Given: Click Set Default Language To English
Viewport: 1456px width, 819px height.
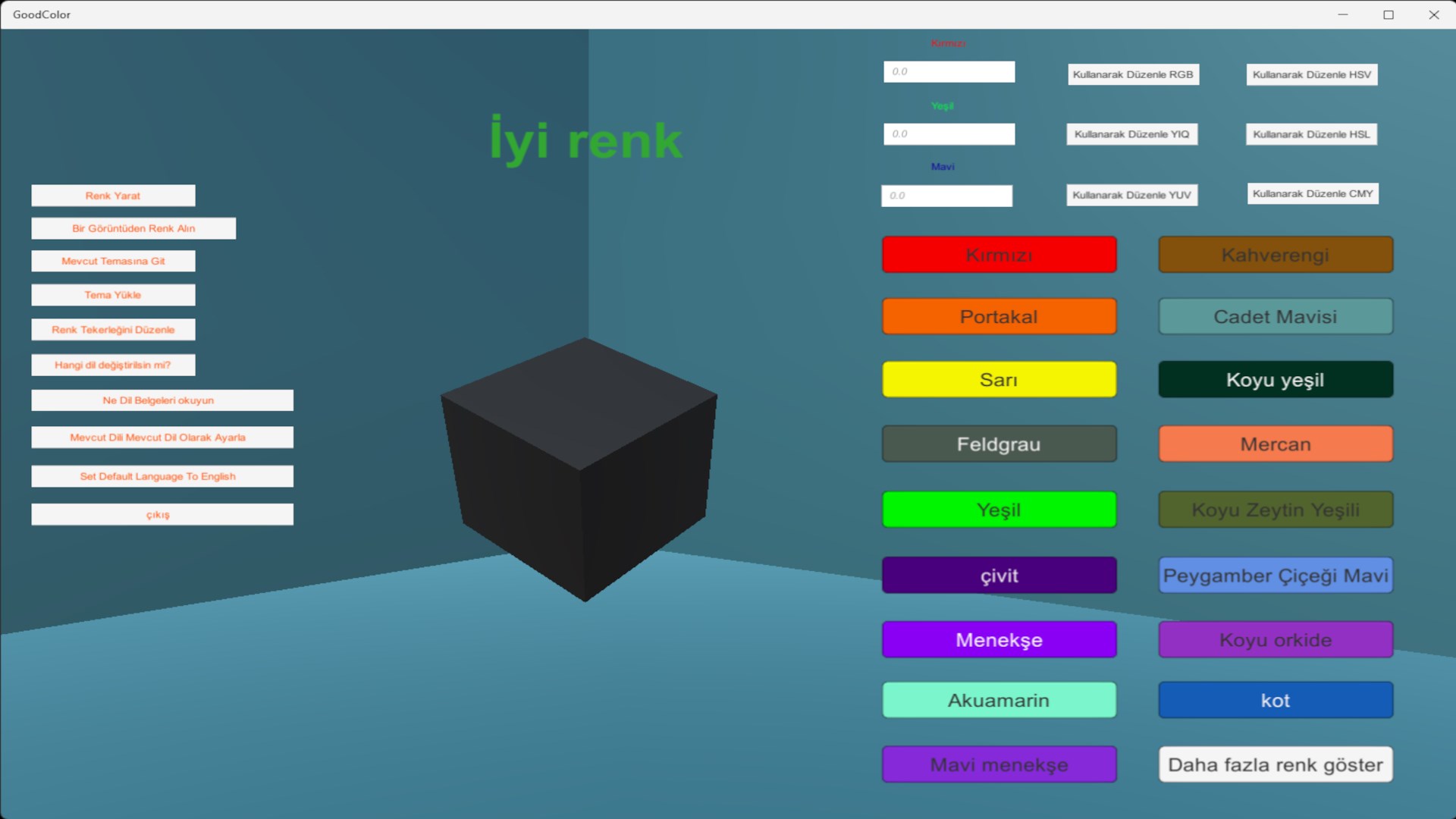Looking at the screenshot, I should [x=162, y=476].
